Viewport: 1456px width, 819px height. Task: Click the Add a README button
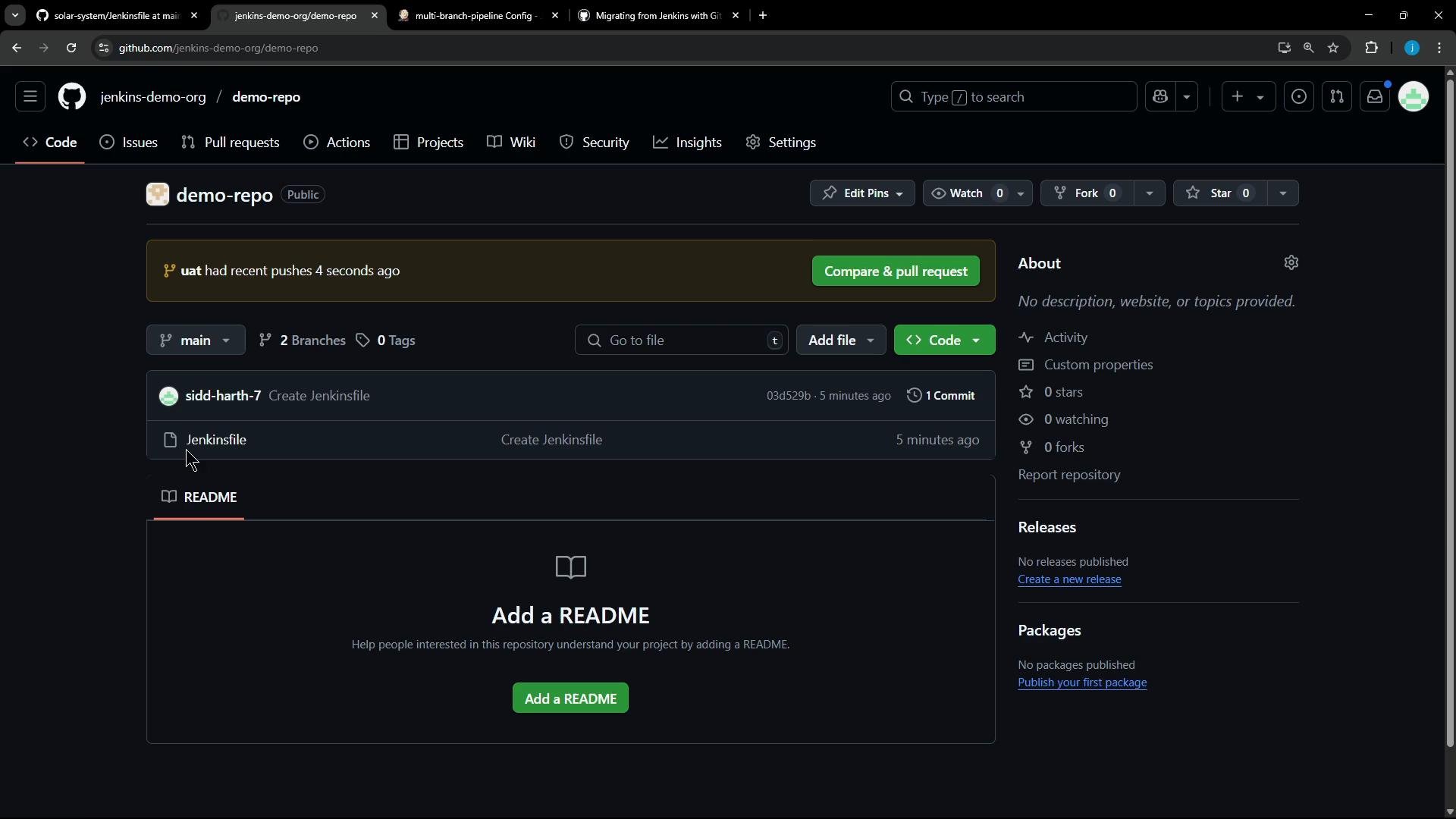pyautogui.click(x=570, y=698)
